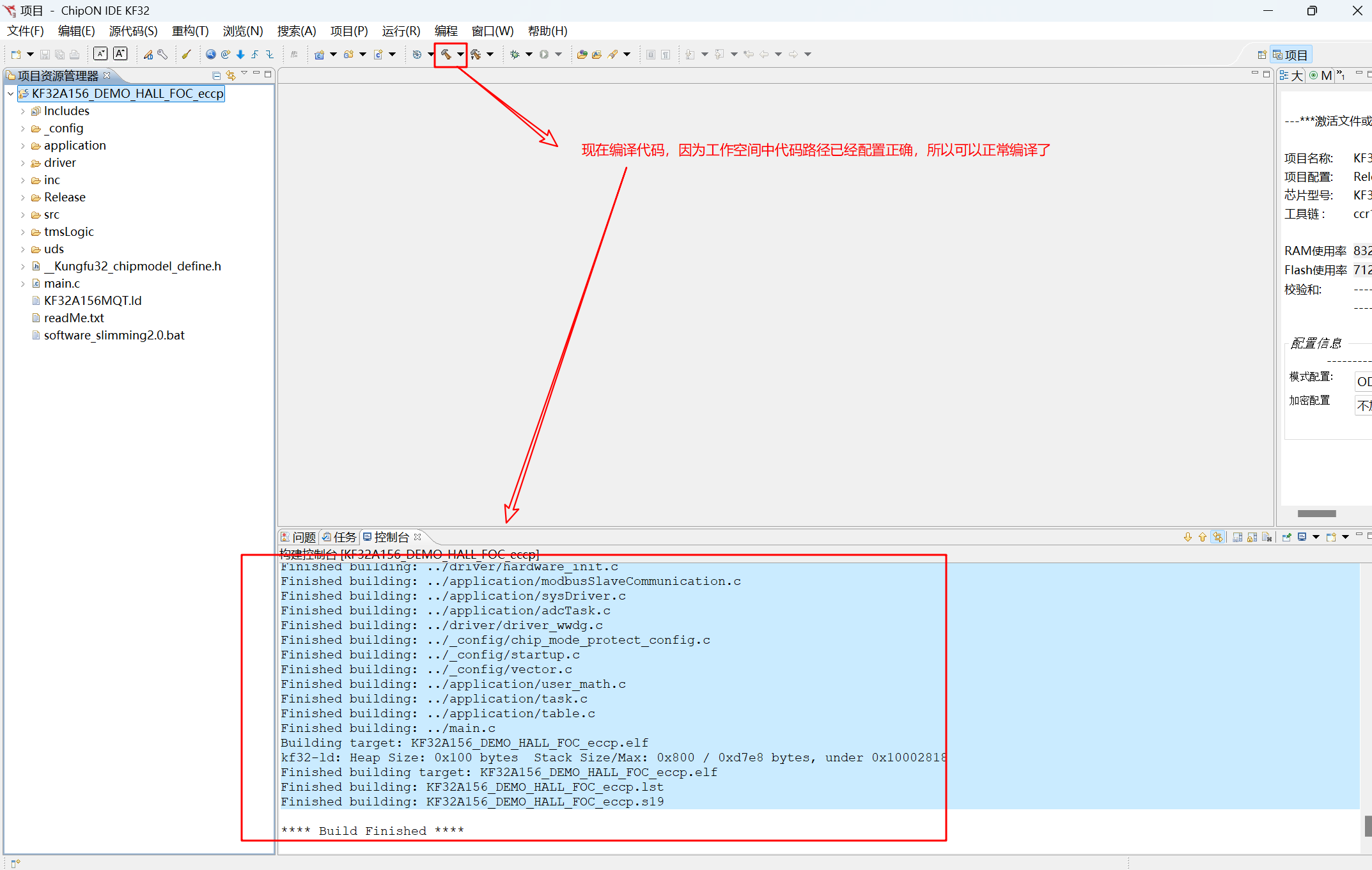The width and height of the screenshot is (1372, 870).
Task: Open the build hammer dropdown arrow
Action: (x=460, y=54)
